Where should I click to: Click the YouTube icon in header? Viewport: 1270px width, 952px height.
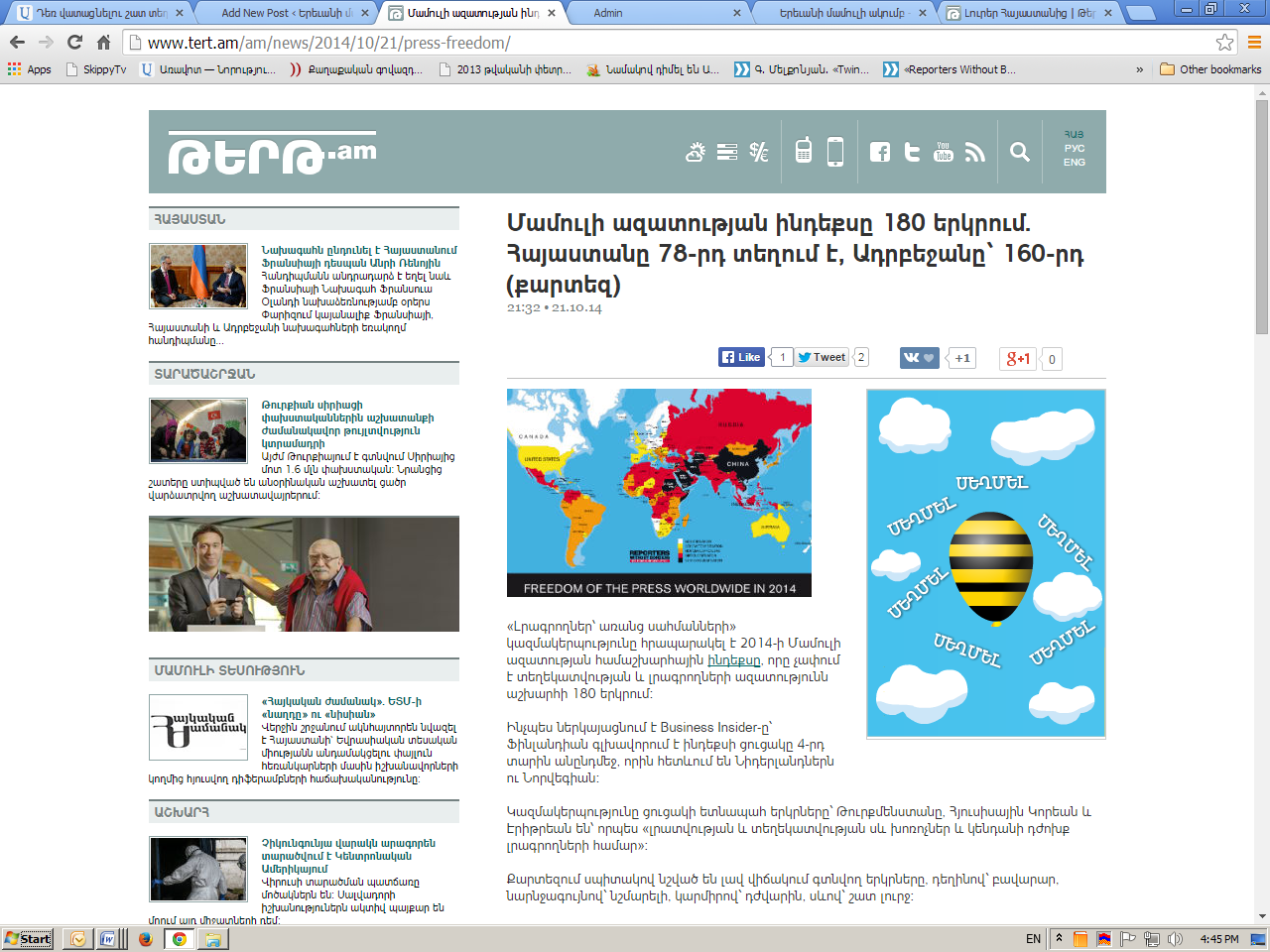[944, 152]
